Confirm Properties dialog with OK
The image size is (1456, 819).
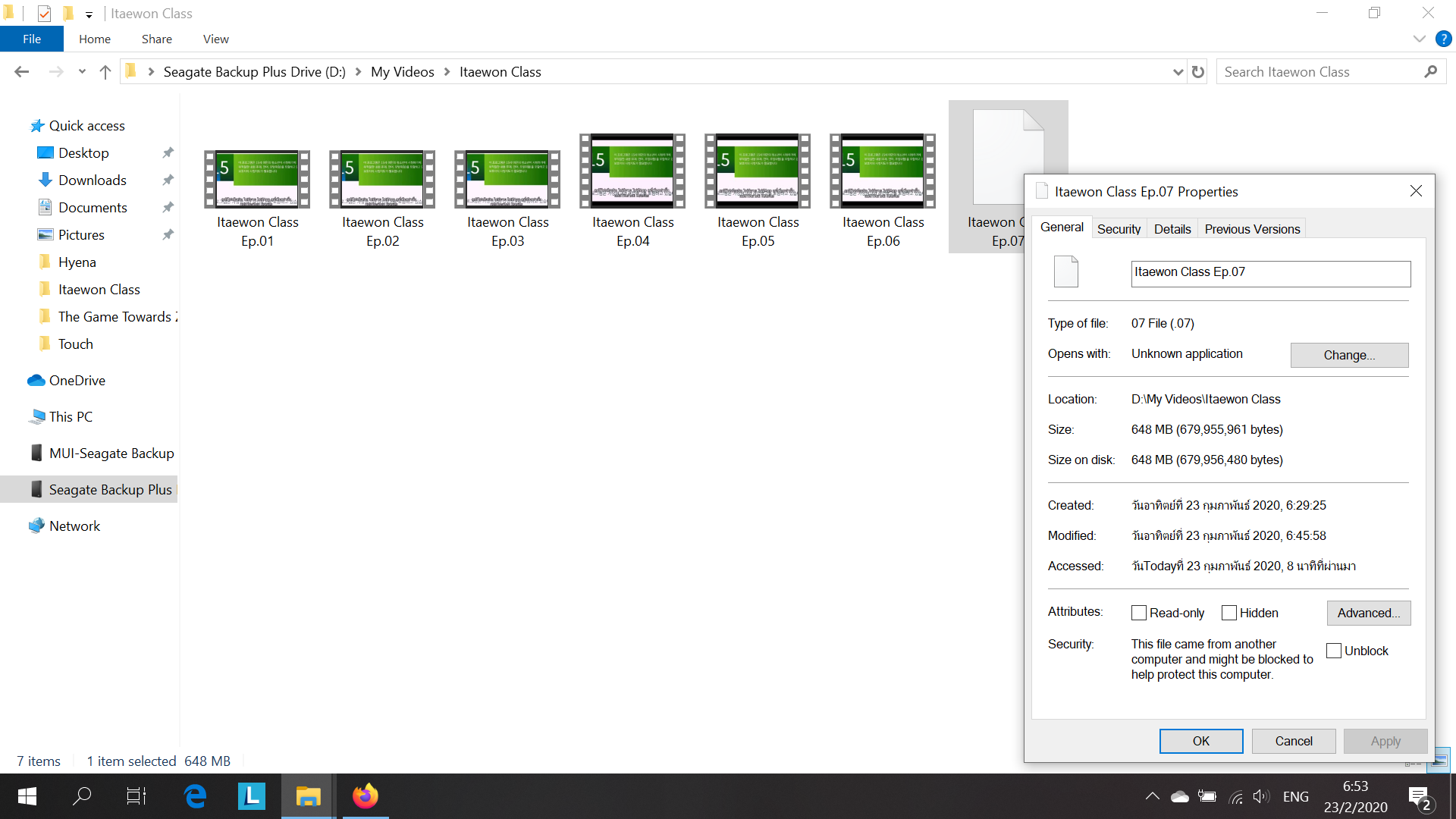point(1201,741)
